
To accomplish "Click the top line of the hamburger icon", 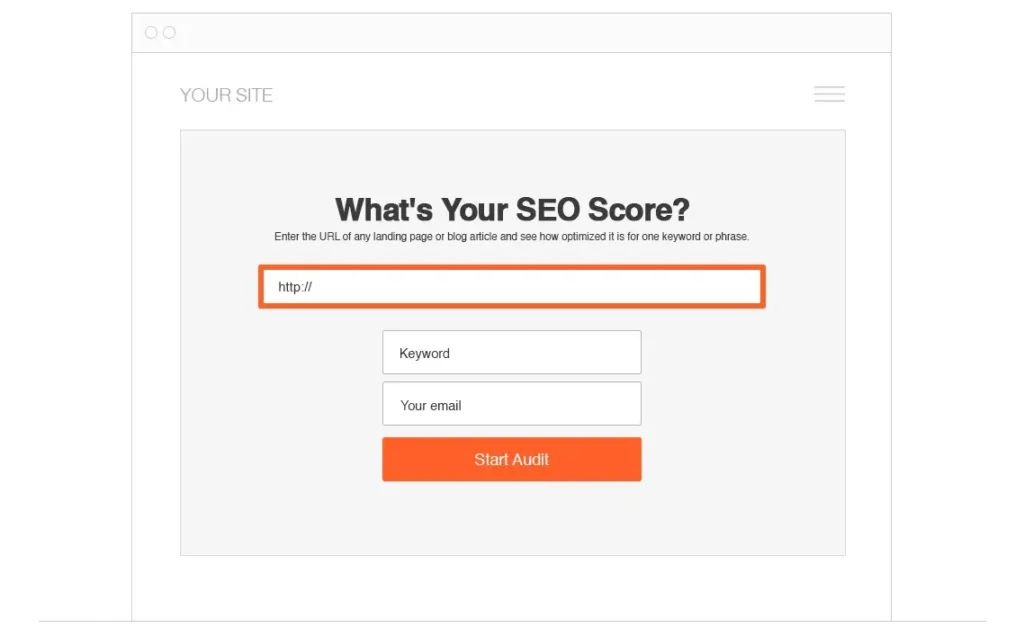I will (829, 88).
